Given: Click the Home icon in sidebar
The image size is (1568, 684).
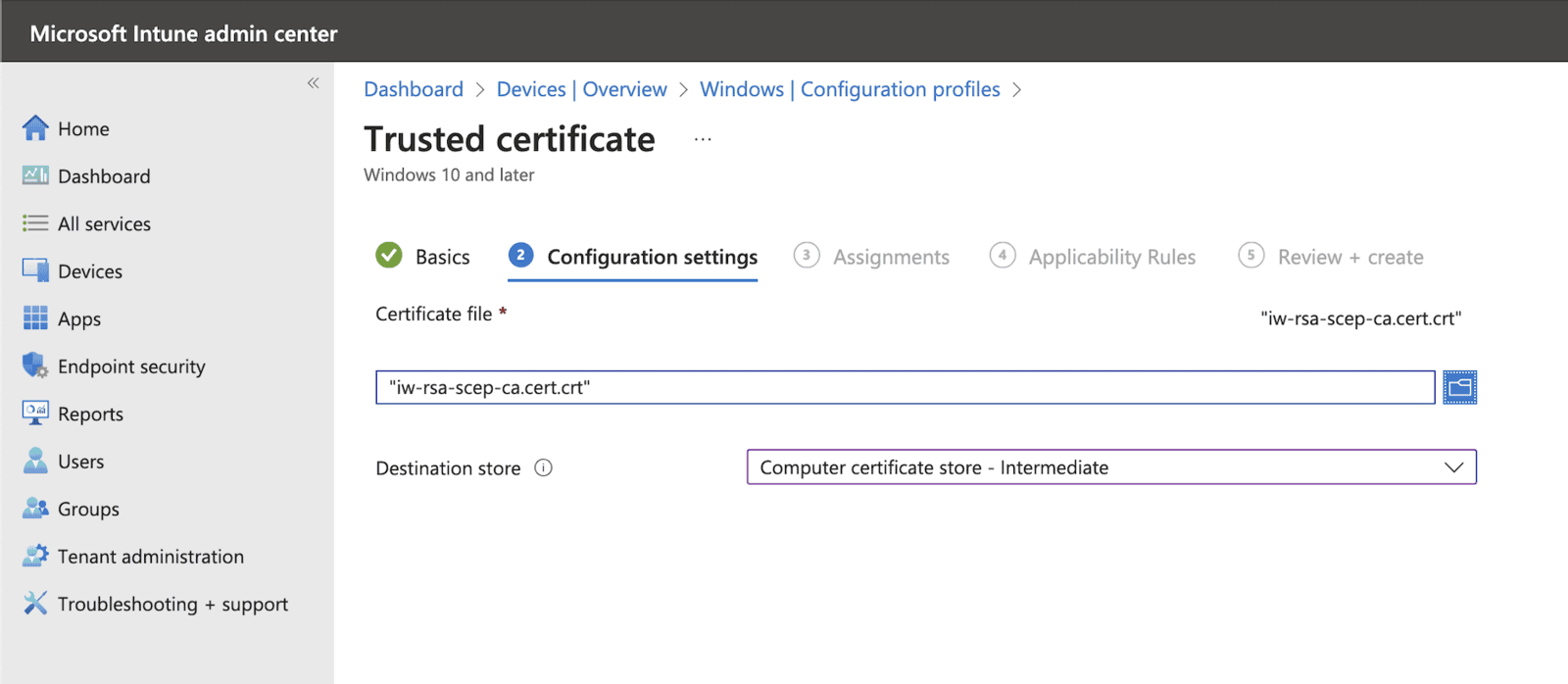Looking at the screenshot, I should pyautogui.click(x=35, y=128).
